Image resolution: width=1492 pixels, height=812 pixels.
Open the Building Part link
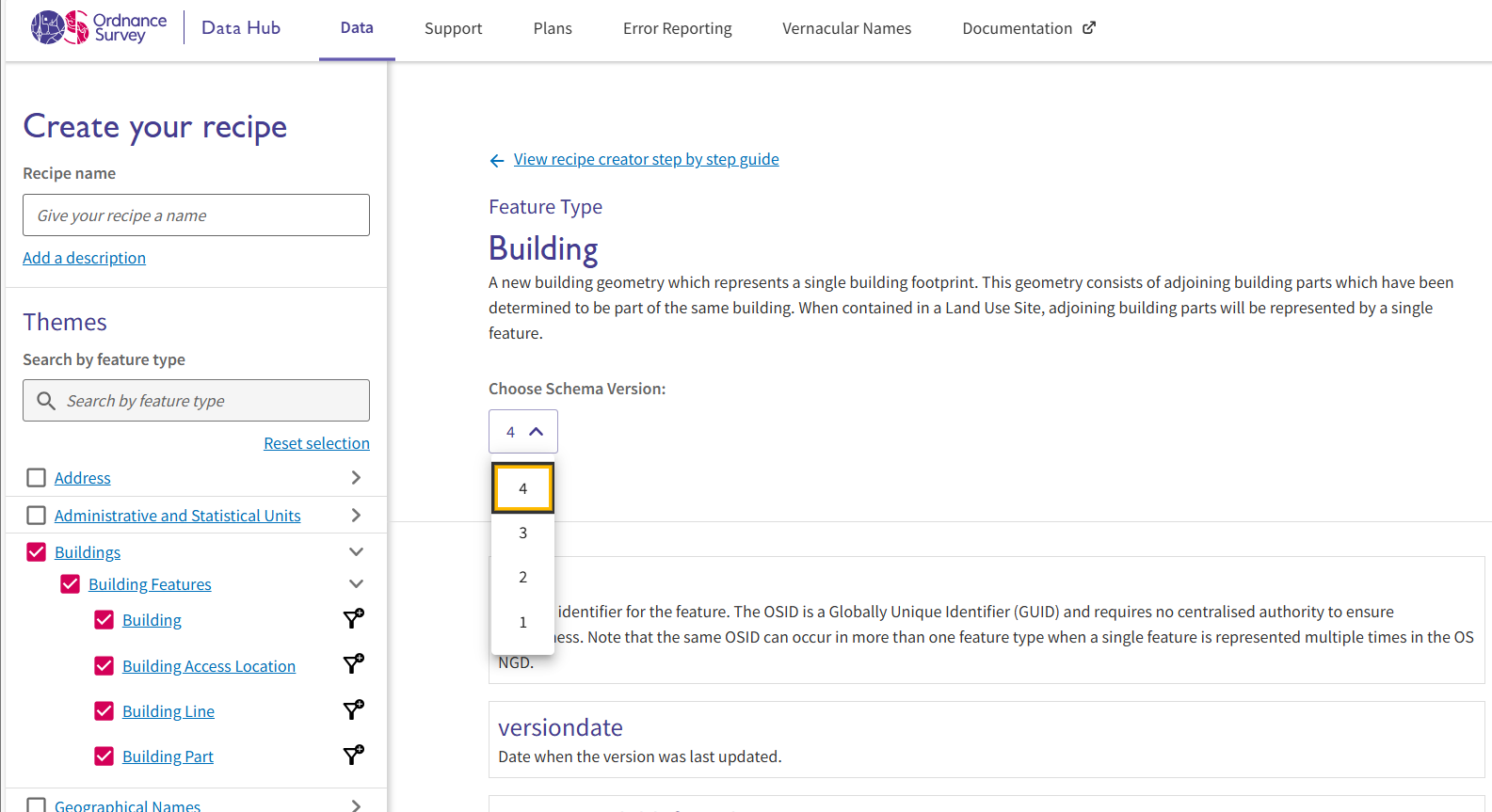(x=168, y=756)
